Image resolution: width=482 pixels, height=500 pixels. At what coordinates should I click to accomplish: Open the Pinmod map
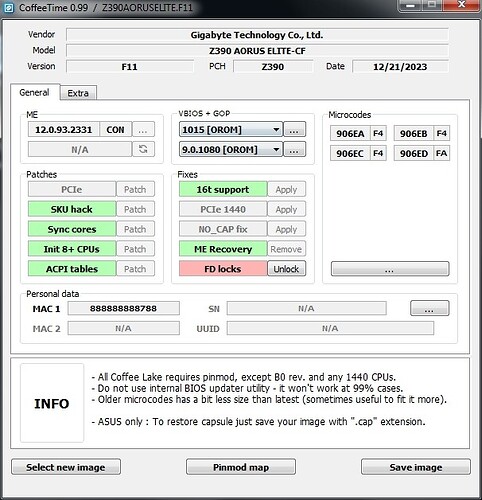pos(241,467)
